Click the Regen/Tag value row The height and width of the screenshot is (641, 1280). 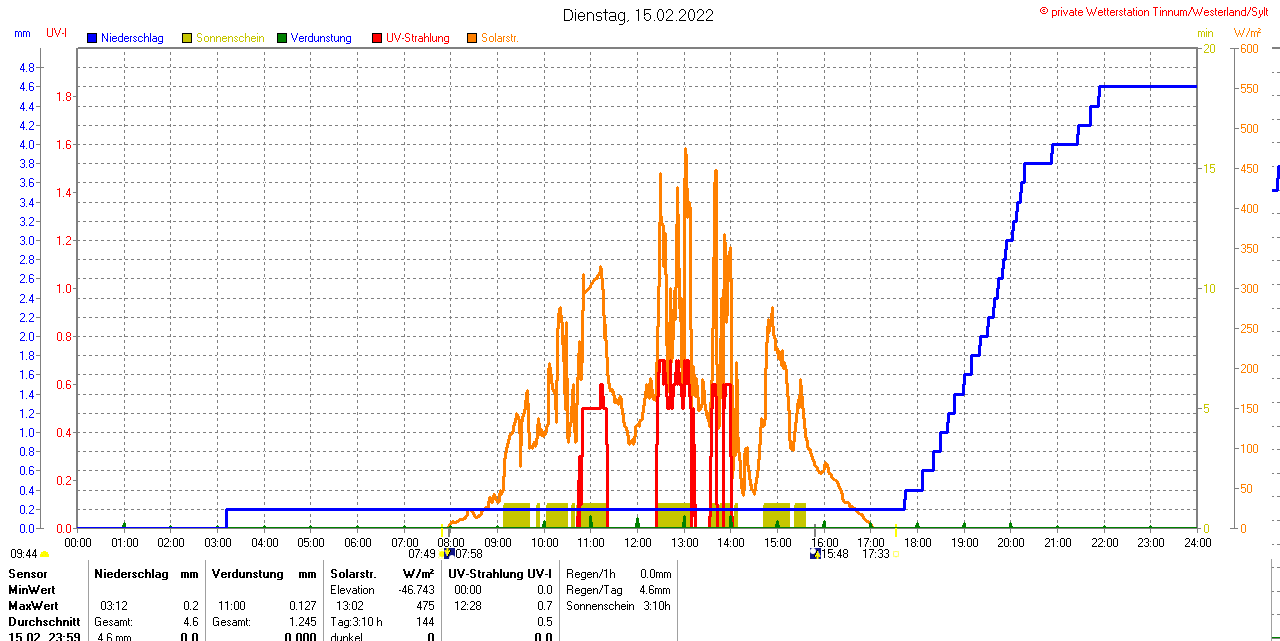tap(617, 590)
